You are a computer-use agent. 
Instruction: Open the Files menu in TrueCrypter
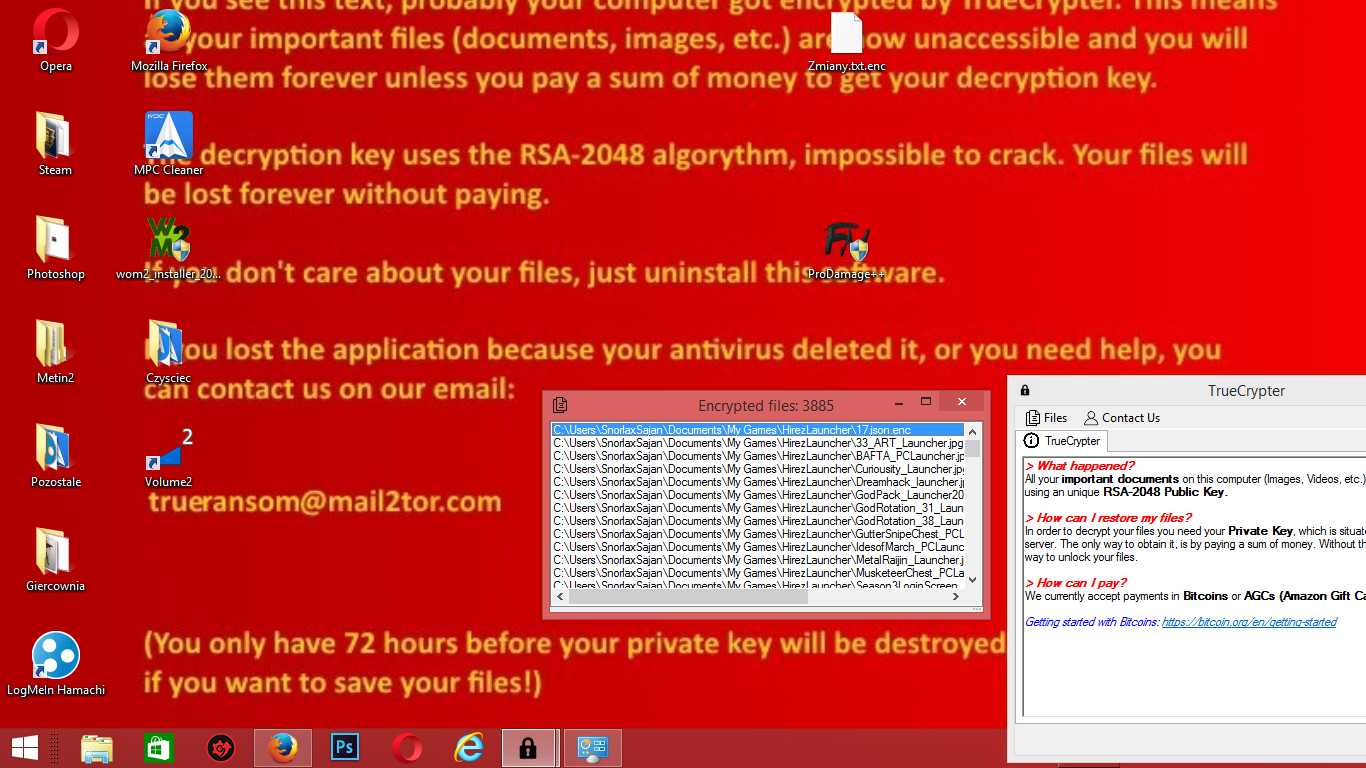1046,418
